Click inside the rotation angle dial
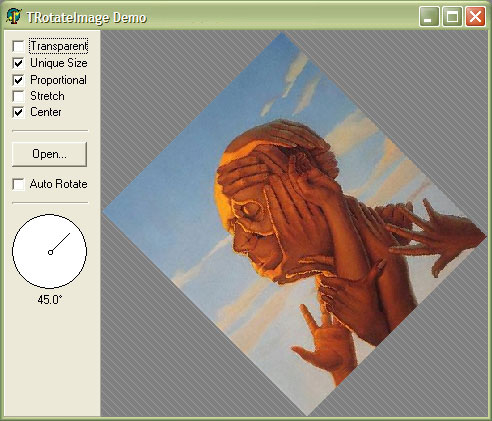The width and height of the screenshot is (492, 421). [50, 251]
